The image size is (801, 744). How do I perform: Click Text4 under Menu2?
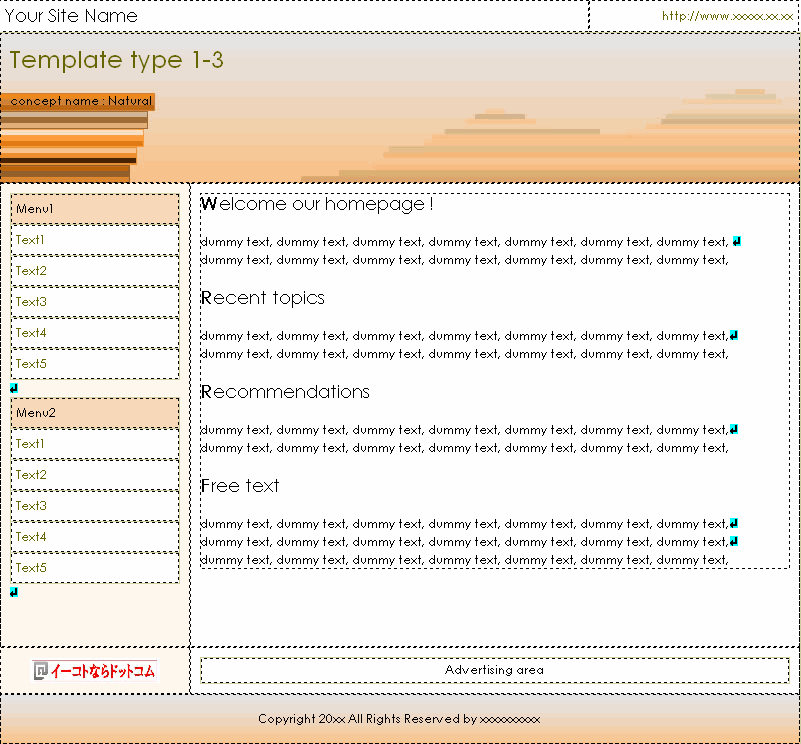tap(30, 537)
